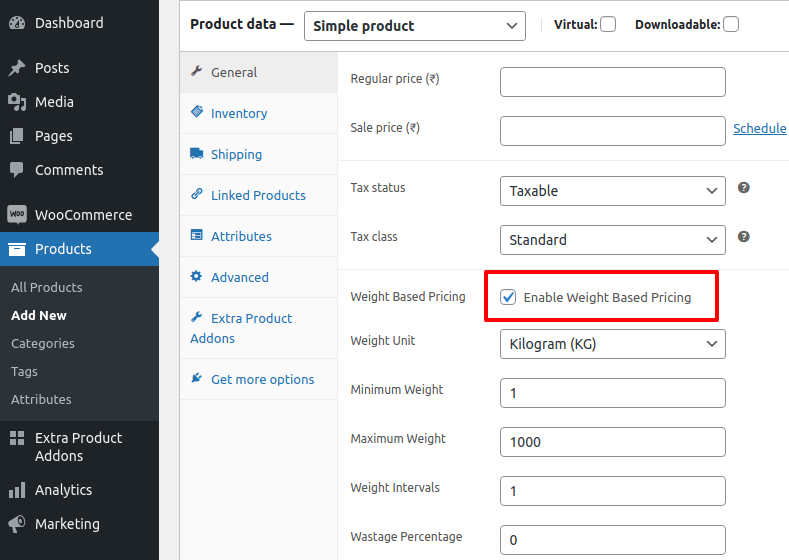Viewport: 789px width, 560px height.
Task: Click the General tab wrench icon
Action: [x=197, y=71]
